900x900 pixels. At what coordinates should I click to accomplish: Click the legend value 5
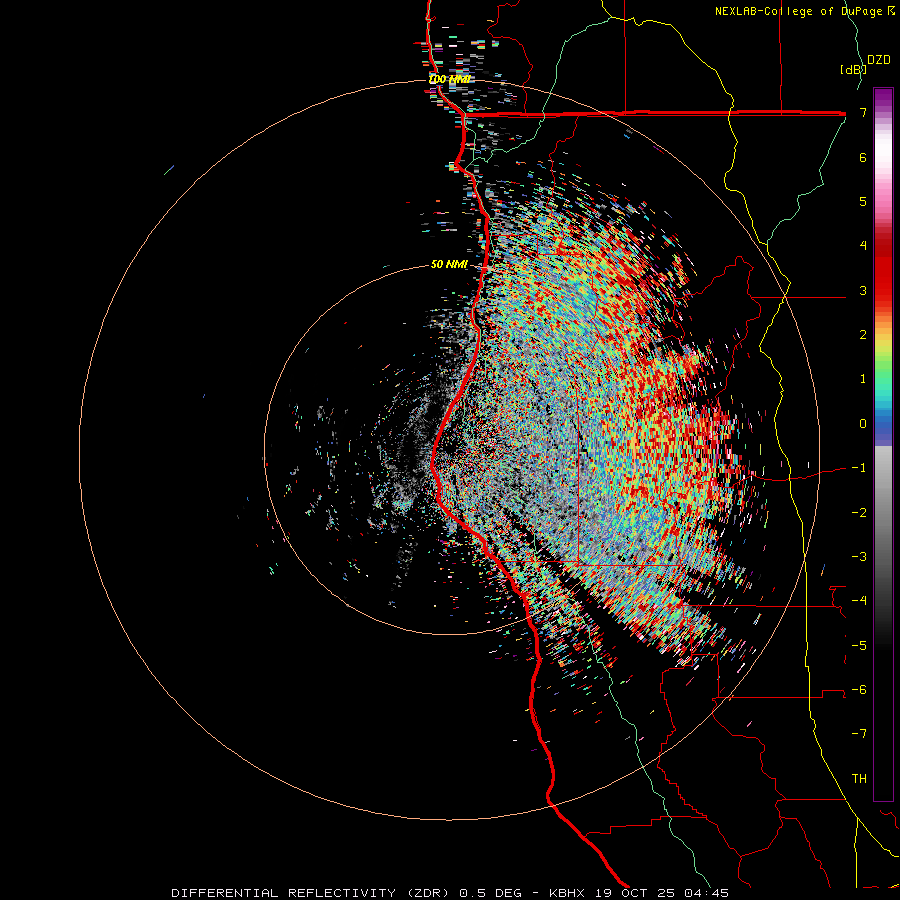(863, 201)
